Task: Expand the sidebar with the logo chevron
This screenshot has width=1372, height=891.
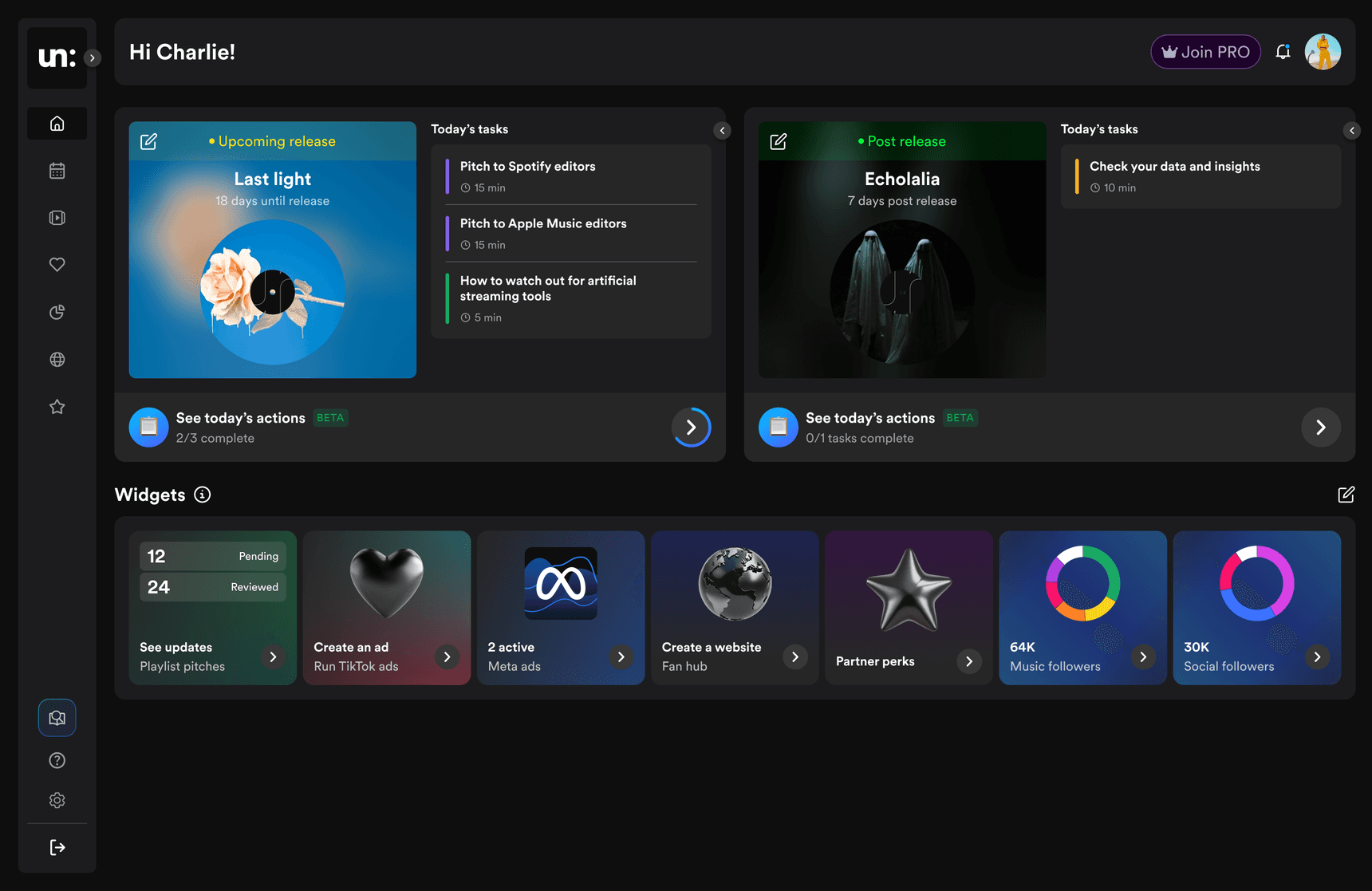Action: pos(93,58)
